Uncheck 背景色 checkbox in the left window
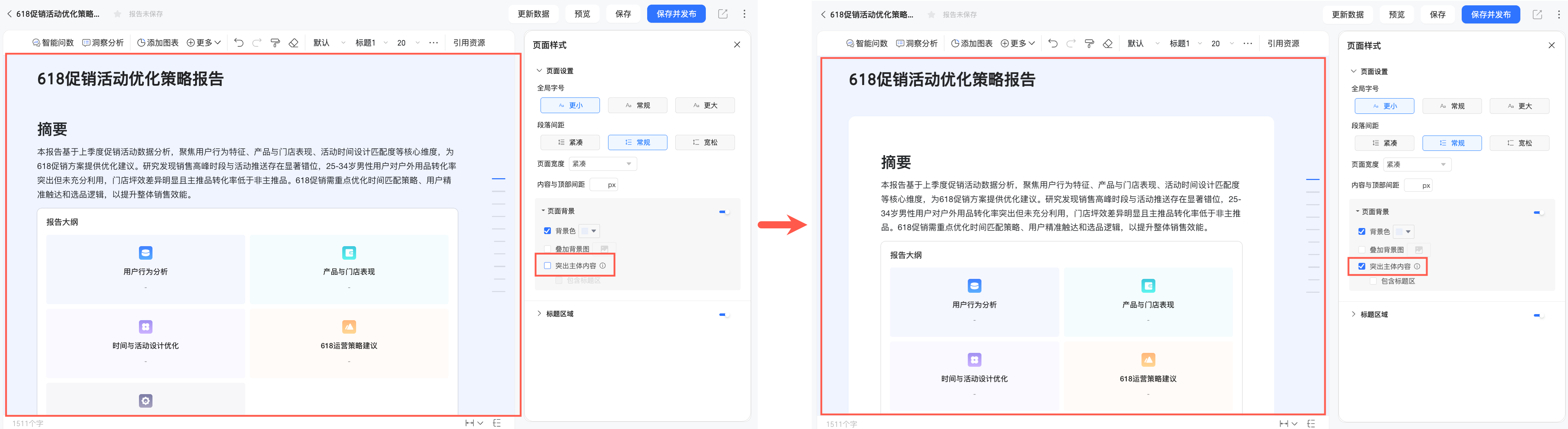 [x=547, y=231]
